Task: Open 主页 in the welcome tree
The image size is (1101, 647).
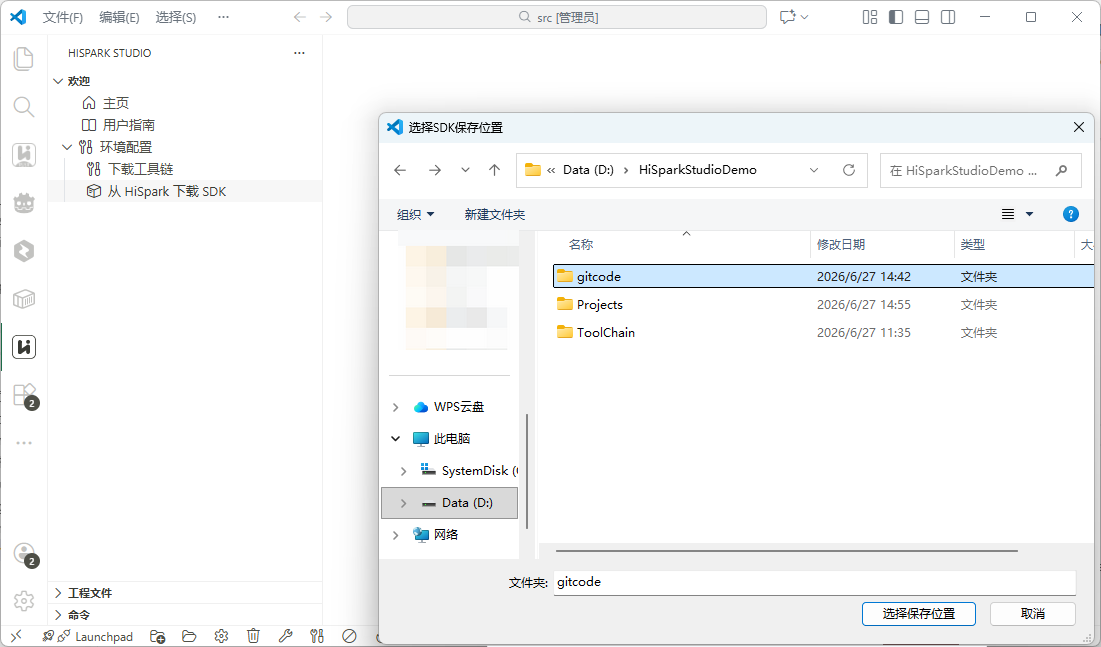Action: [x=115, y=103]
